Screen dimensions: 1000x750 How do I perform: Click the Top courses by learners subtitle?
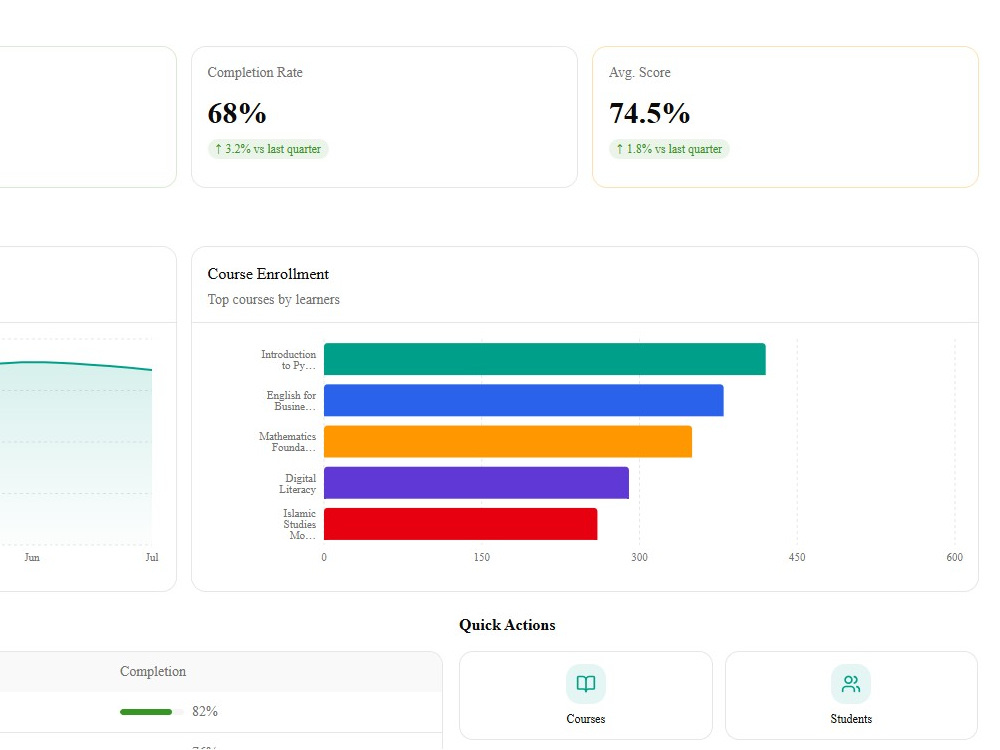pos(274,300)
